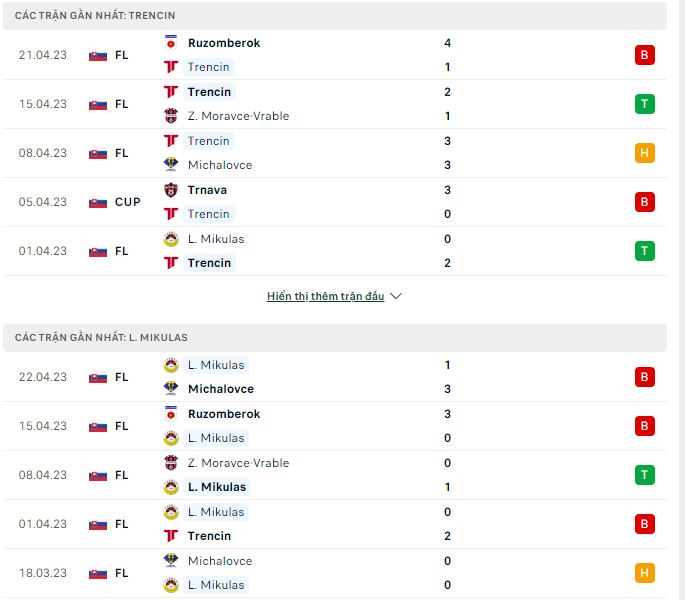685x600 pixels.
Task: Click the Michalovce team name in the 22.04.23 match
Action: point(220,389)
